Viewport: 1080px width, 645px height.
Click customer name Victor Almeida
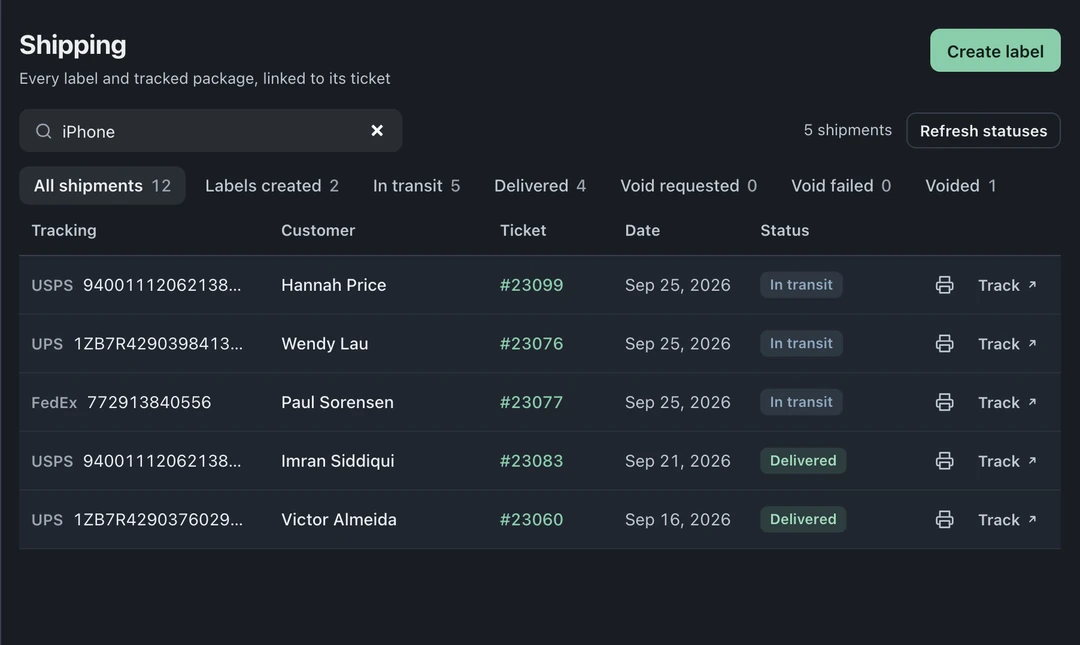[339, 520]
